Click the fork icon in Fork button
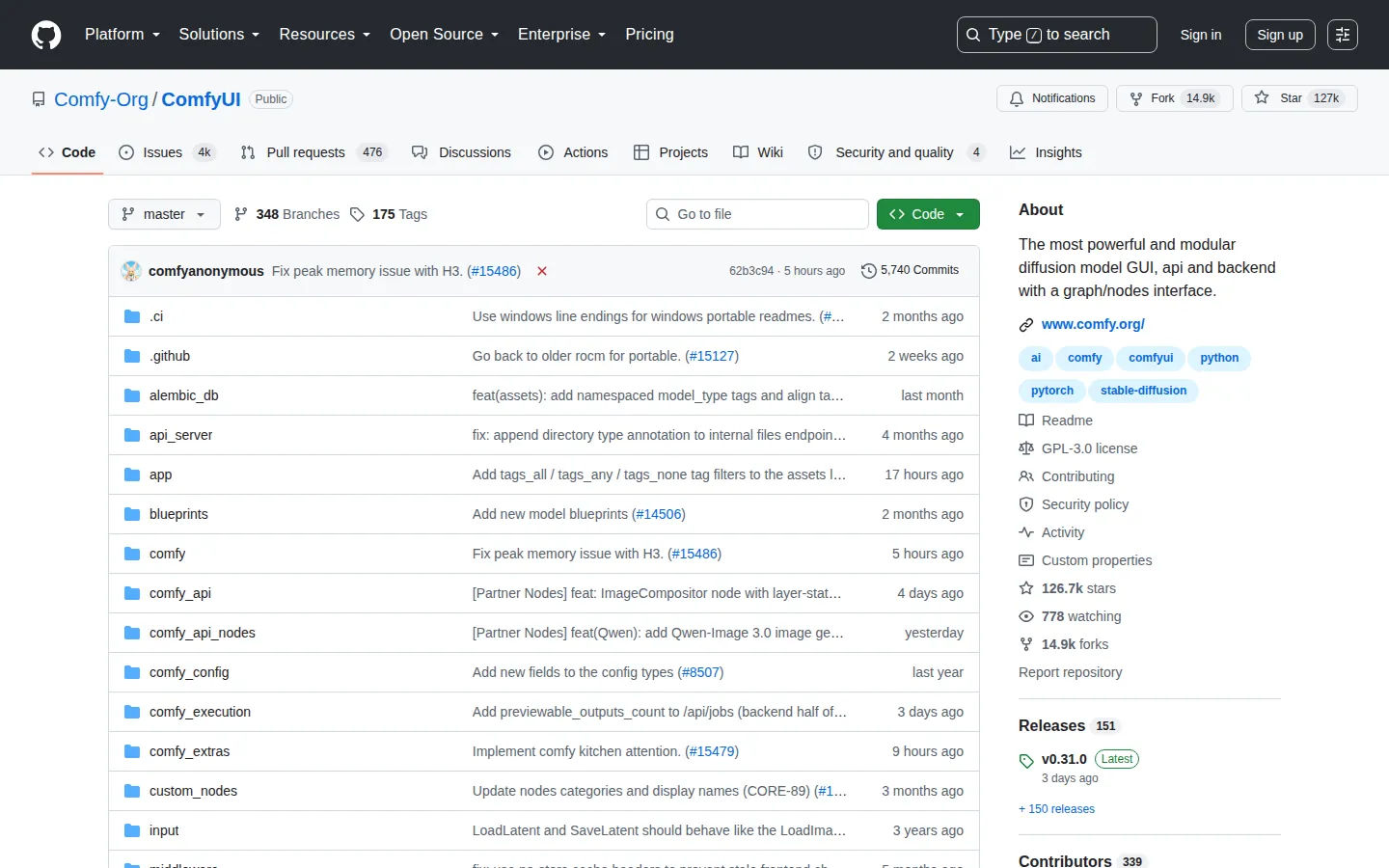1389x868 pixels. click(x=1136, y=98)
